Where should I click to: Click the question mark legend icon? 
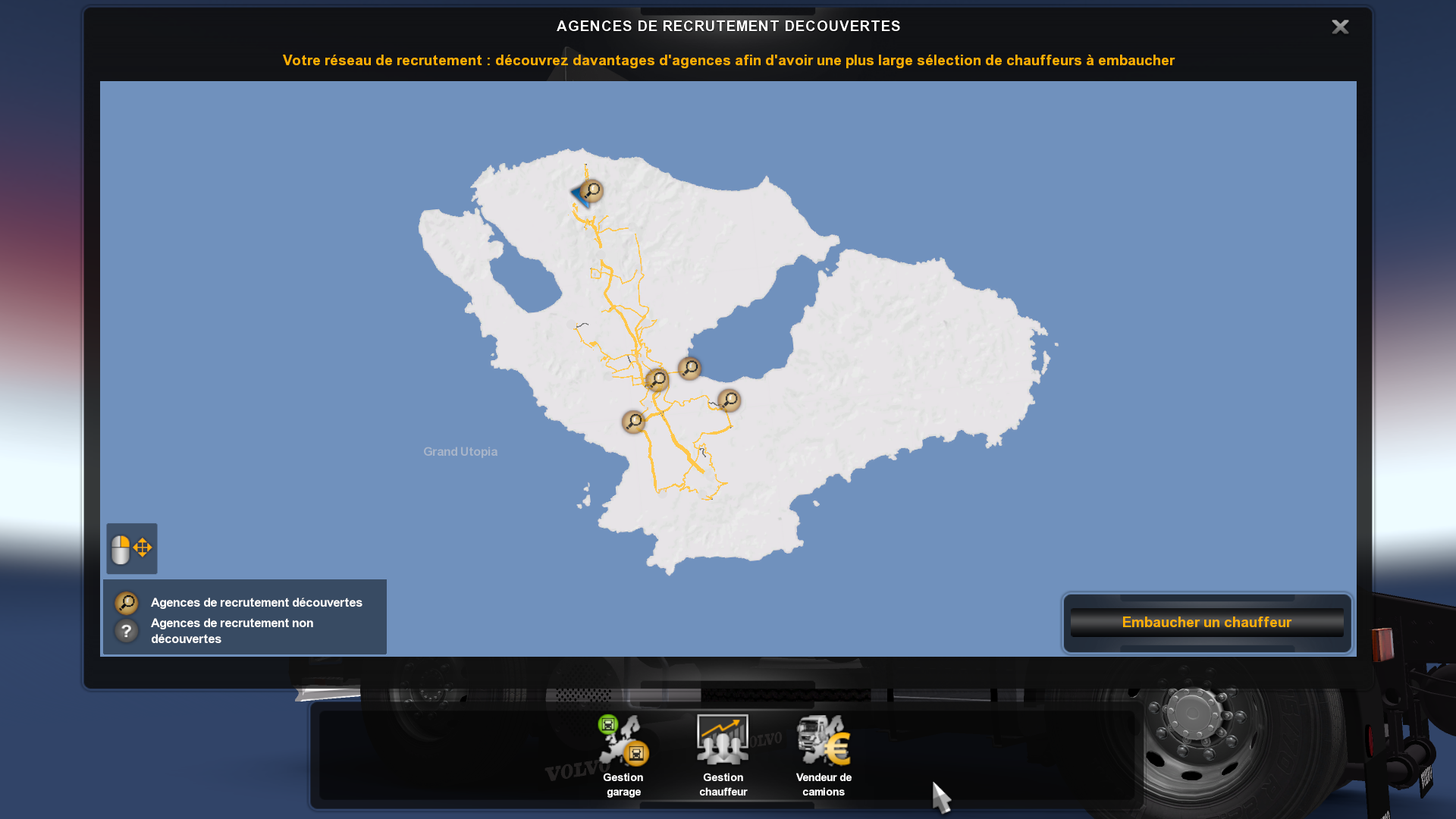(127, 630)
